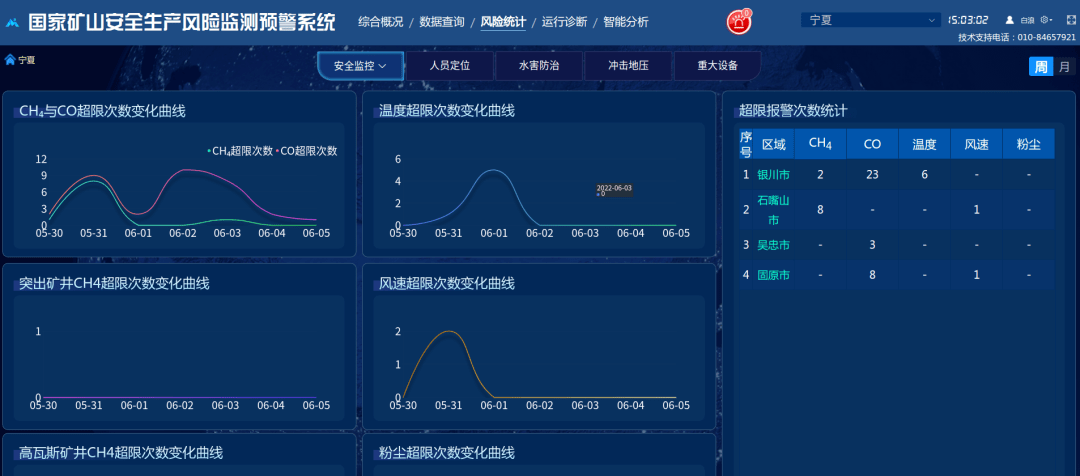Open 综合概况 menu
This screenshot has height=476, width=1080.
(x=380, y=22)
